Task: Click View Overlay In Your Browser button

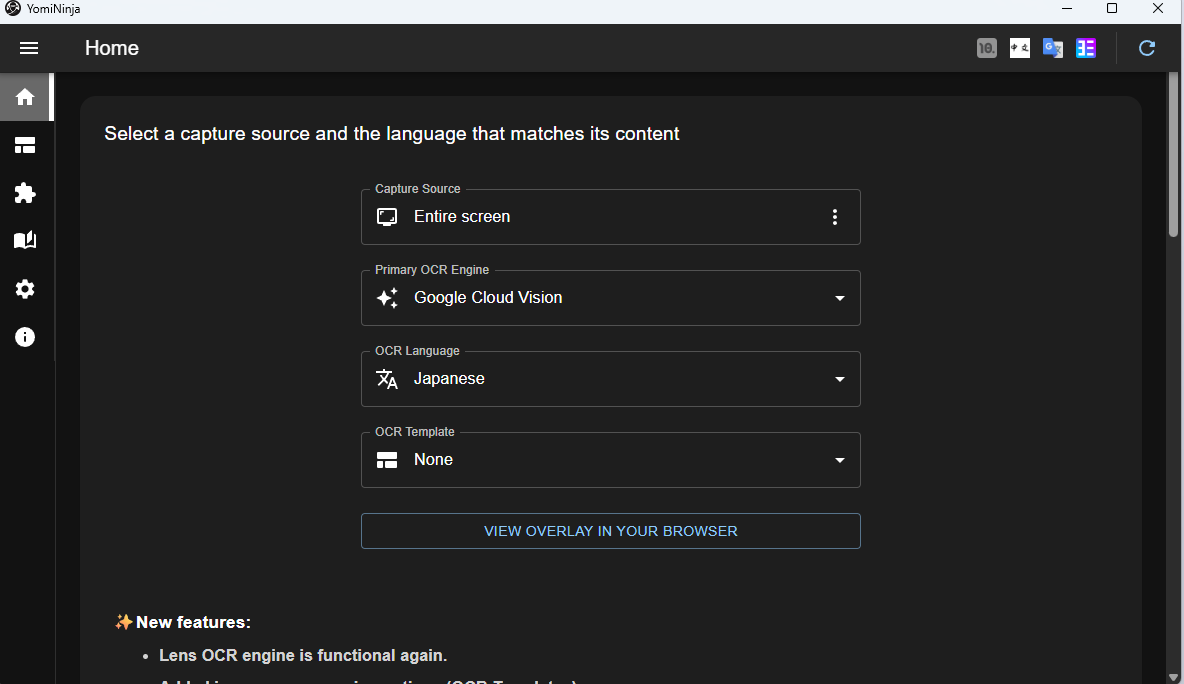Action: tap(610, 531)
